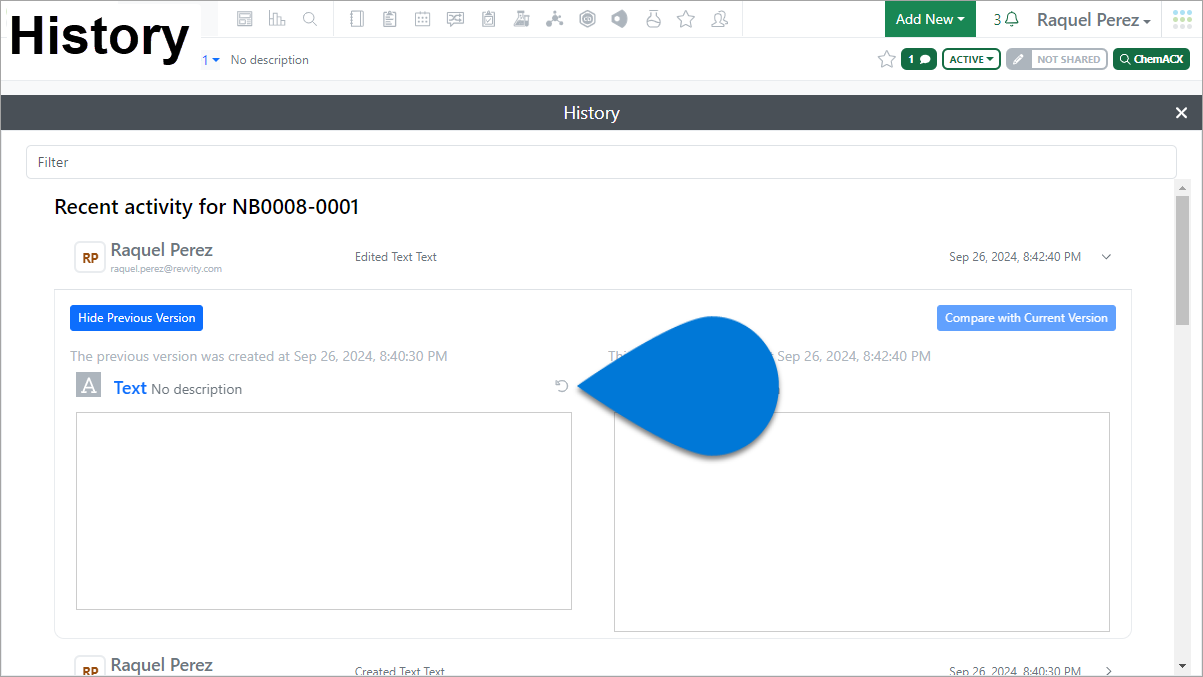Open the ACTIVE status dropdown

[x=972, y=60]
